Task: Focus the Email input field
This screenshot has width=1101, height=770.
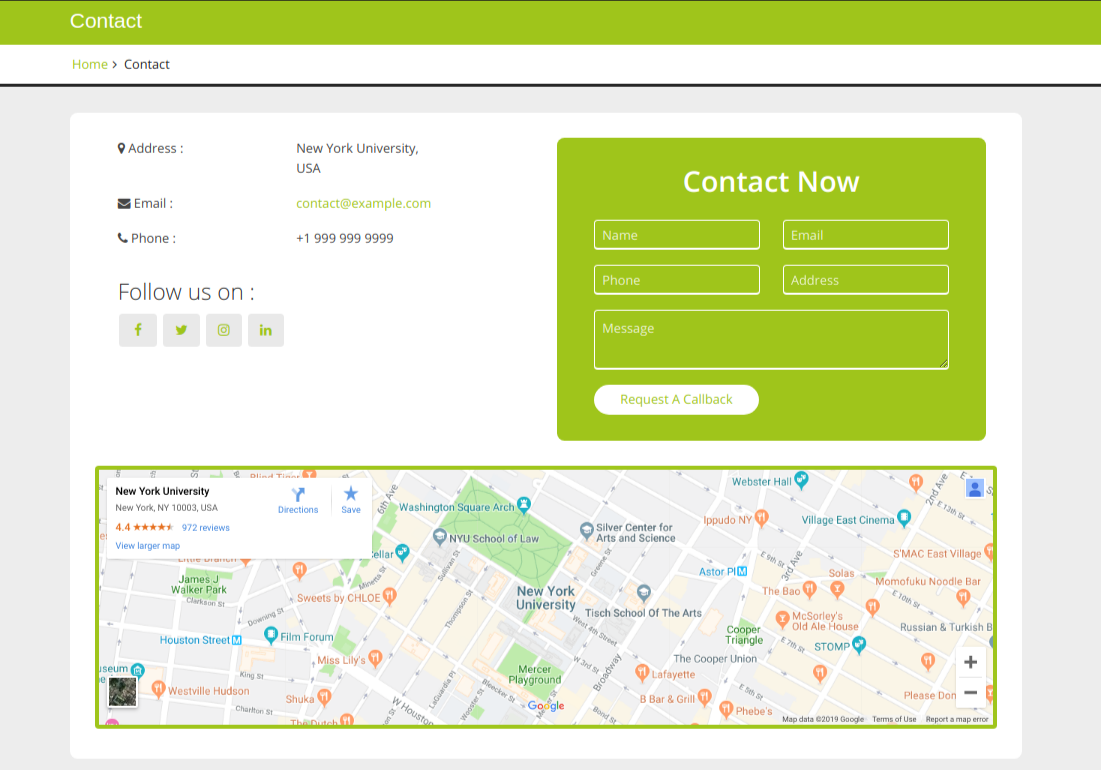Action: pos(866,234)
